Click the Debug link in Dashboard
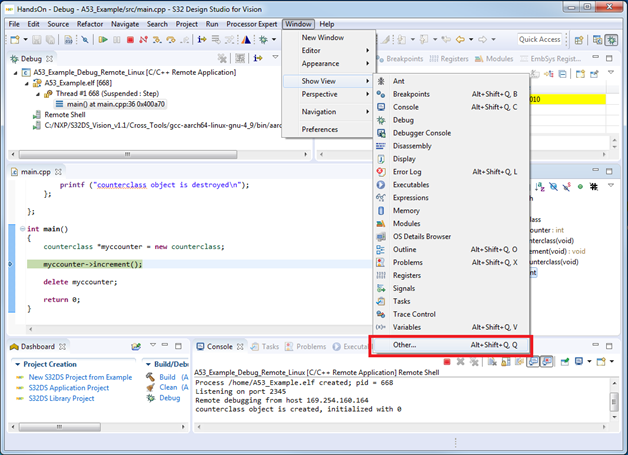 point(170,398)
